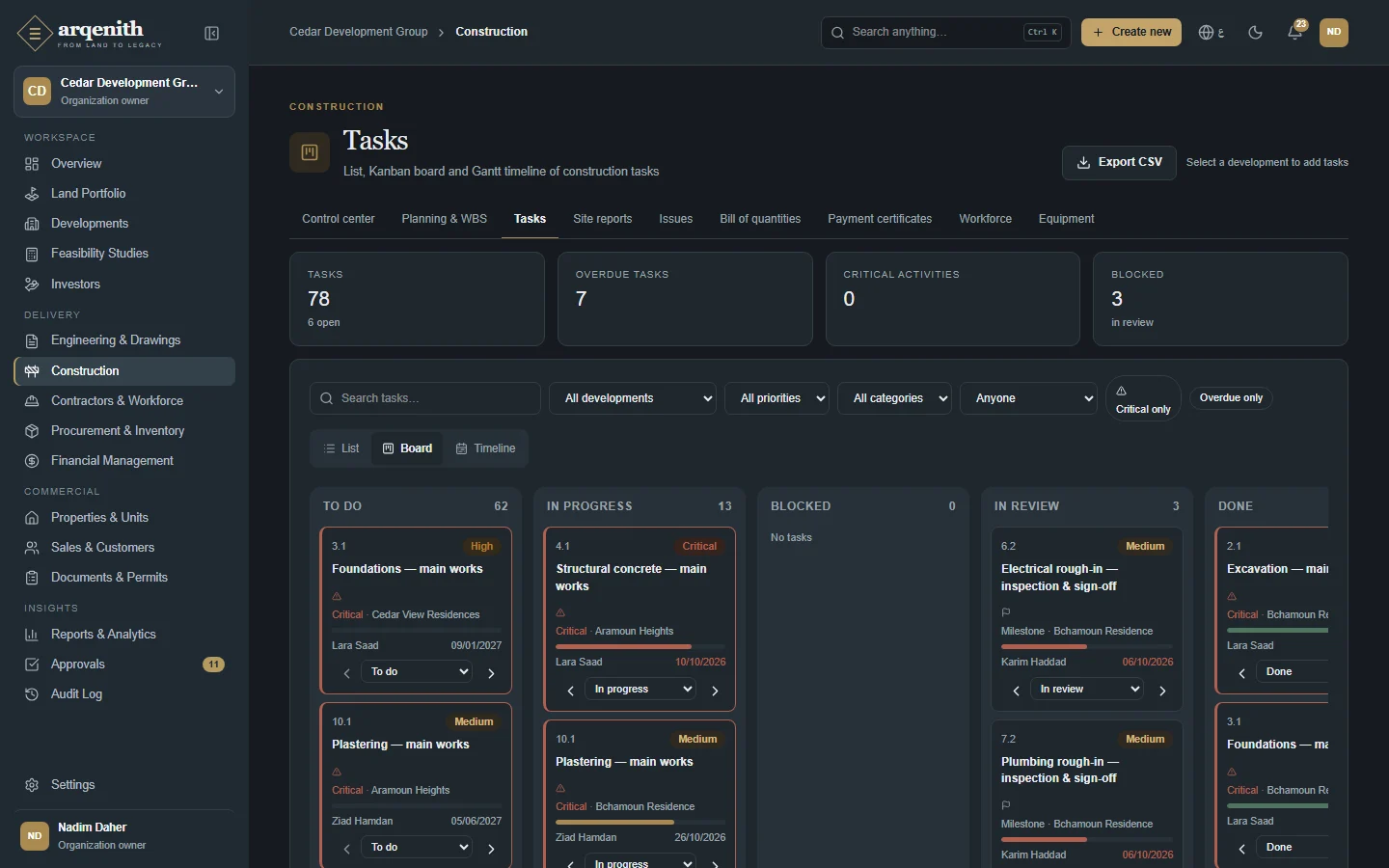Open the All categories dropdown
The image size is (1389, 868).
pyautogui.click(x=895, y=398)
